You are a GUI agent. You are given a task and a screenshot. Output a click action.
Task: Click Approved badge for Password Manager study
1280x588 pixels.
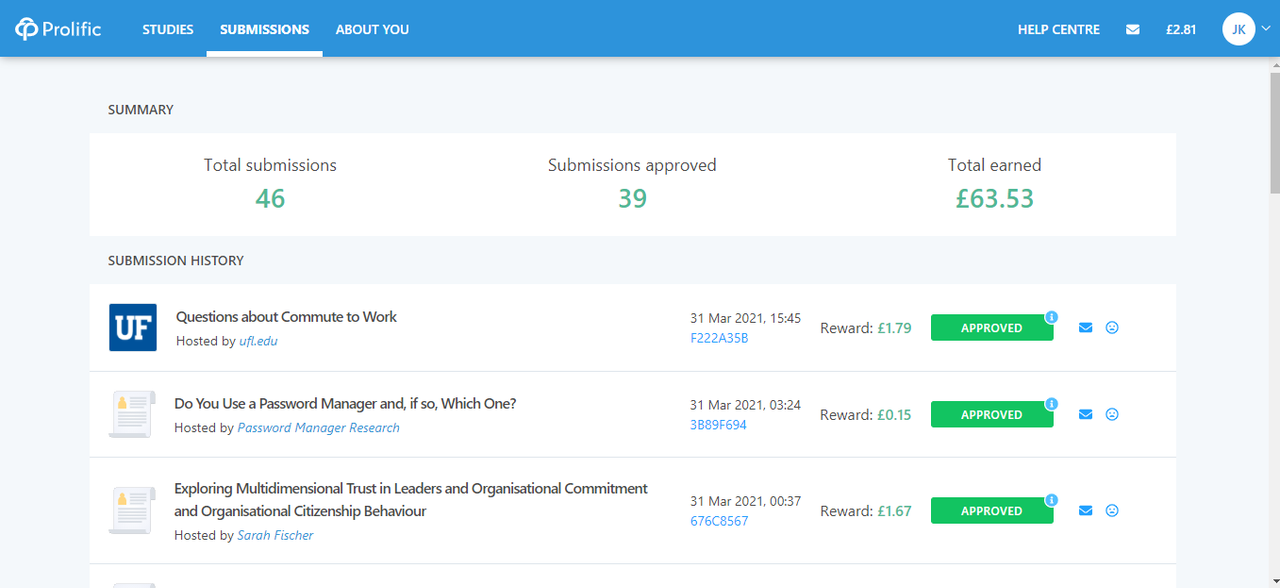(x=992, y=415)
